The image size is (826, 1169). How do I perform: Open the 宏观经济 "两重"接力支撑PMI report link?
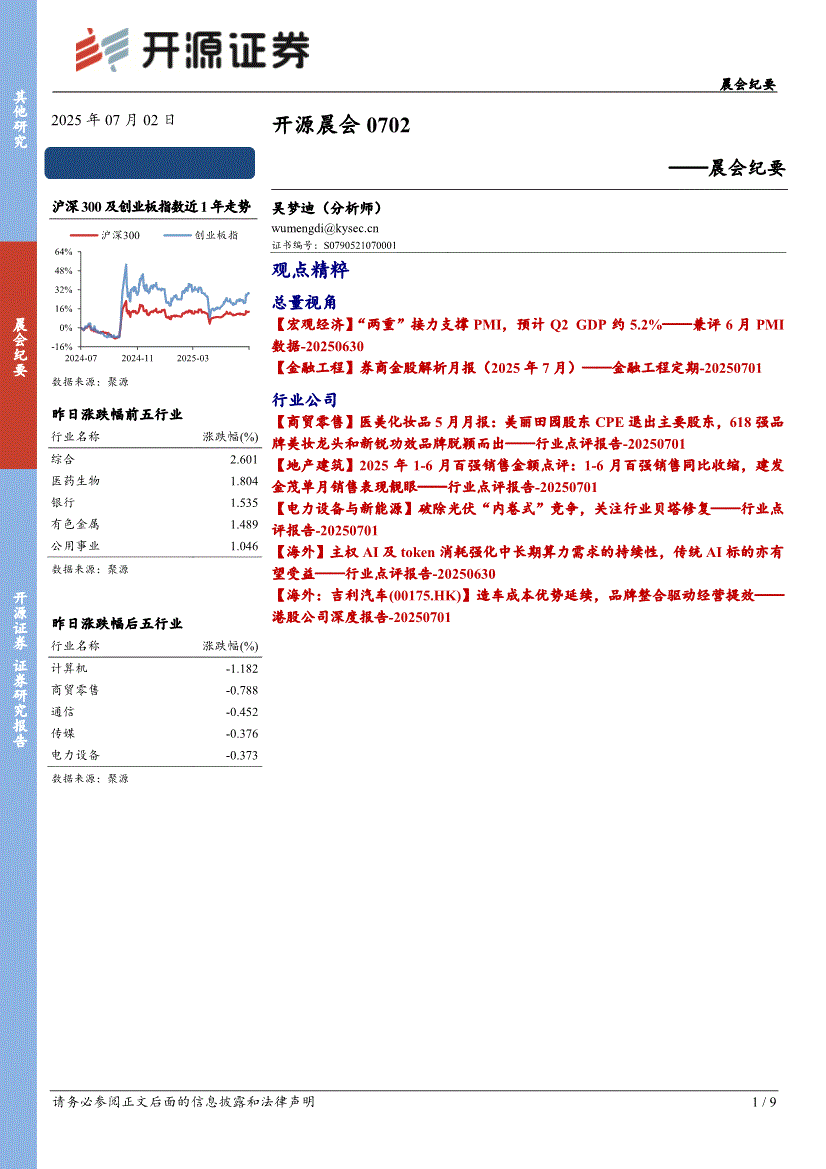coord(528,335)
